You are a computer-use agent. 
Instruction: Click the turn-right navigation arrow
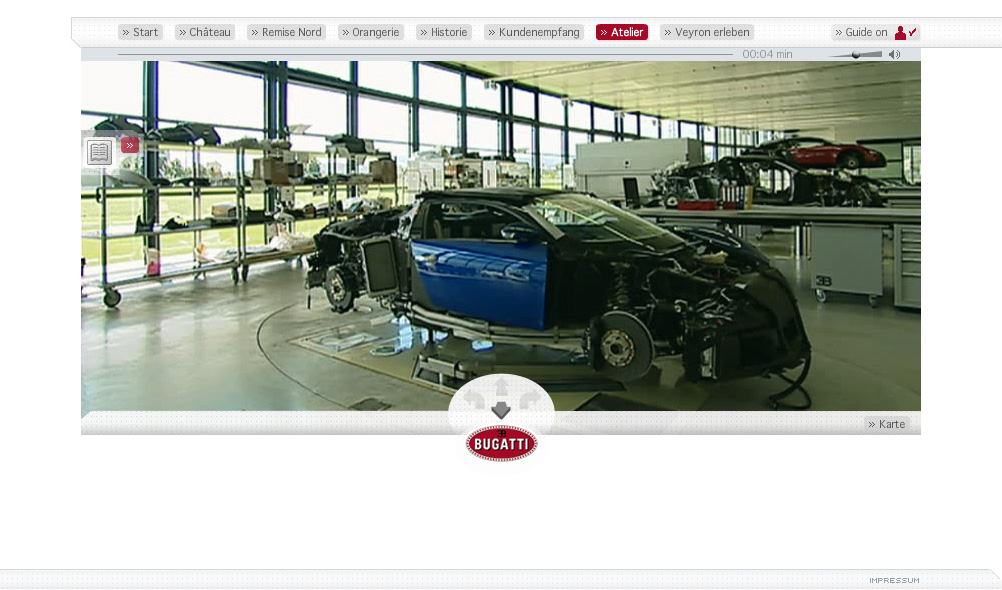(x=529, y=399)
